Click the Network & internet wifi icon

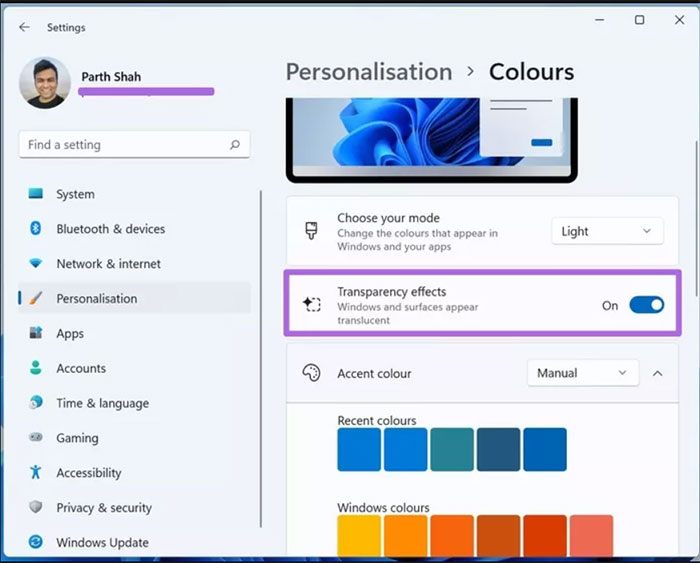36,264
